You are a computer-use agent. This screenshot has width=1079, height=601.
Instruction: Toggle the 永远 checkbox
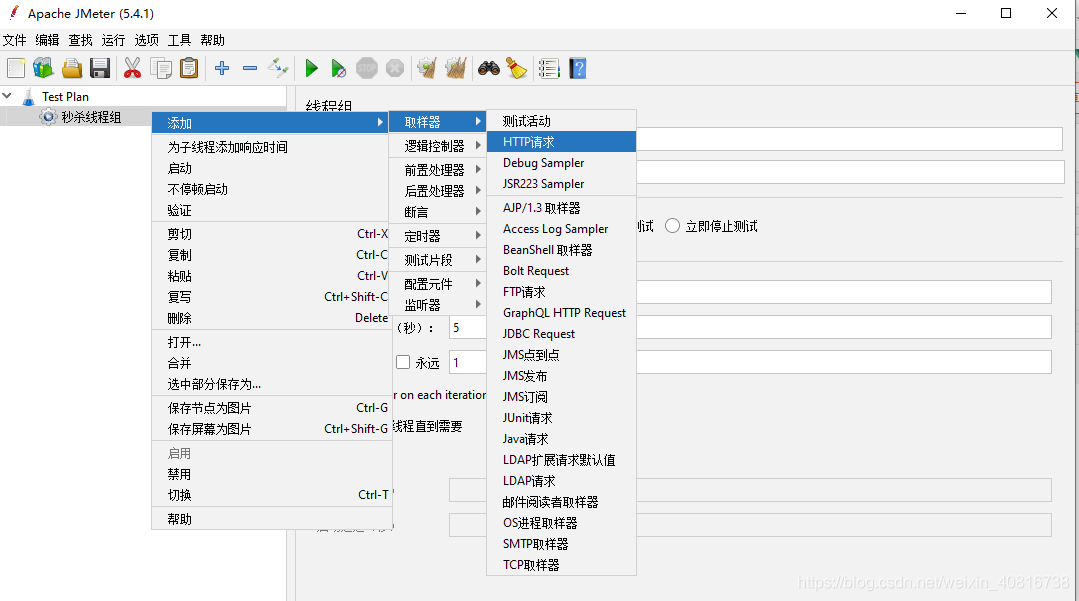click(x=403, y=362)
